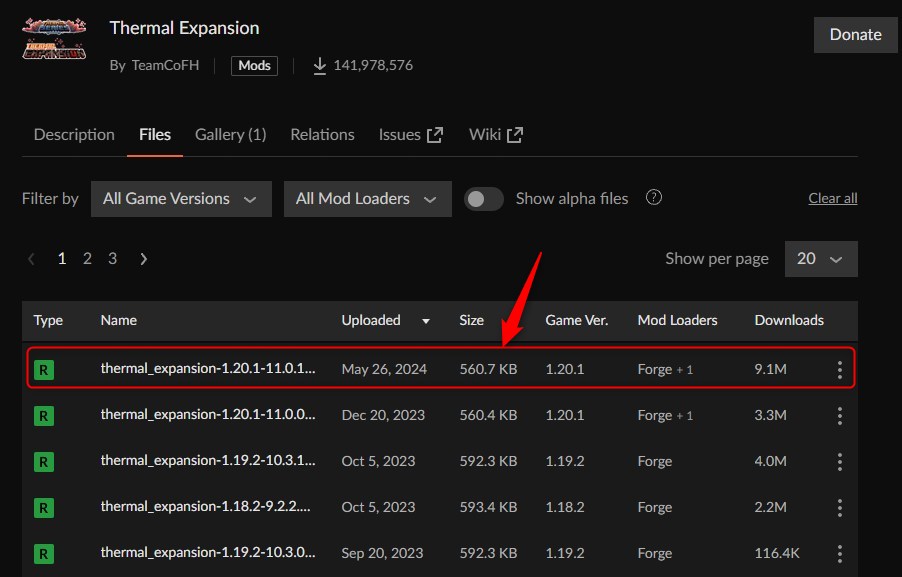Open the TeamCoFH author link
This screenshot has height=577, width=902.
point(165,65)
